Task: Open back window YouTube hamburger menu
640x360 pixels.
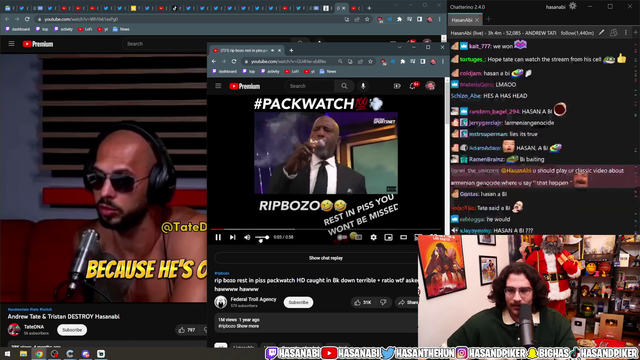Action: (11, 44)
